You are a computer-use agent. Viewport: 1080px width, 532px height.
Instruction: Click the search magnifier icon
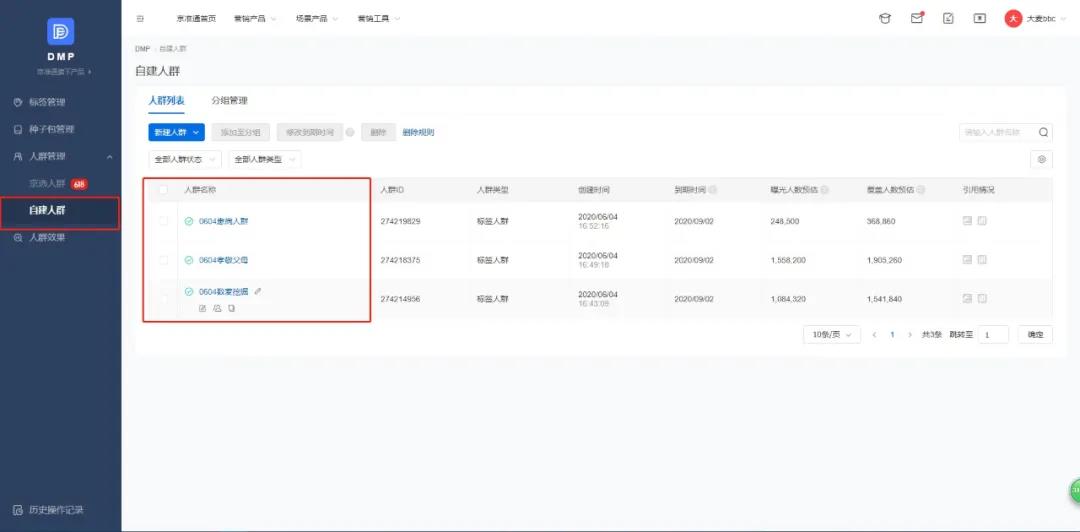[x=1044, y=132]
